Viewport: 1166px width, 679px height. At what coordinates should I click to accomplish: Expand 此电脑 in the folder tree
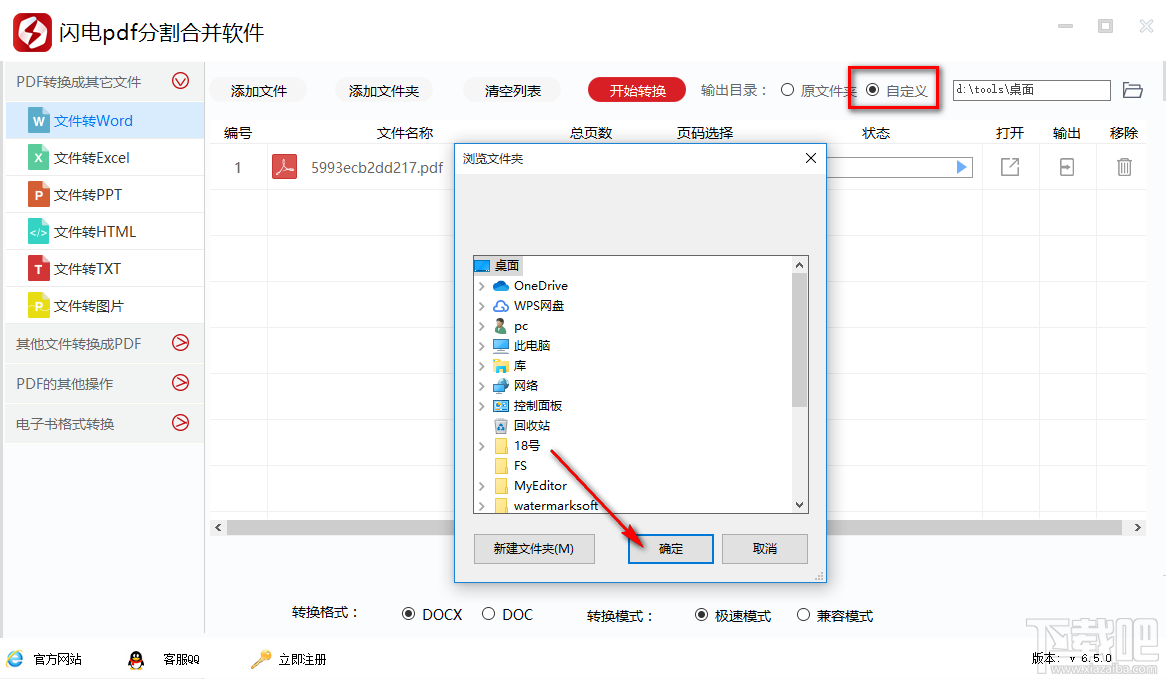(481, 345)
